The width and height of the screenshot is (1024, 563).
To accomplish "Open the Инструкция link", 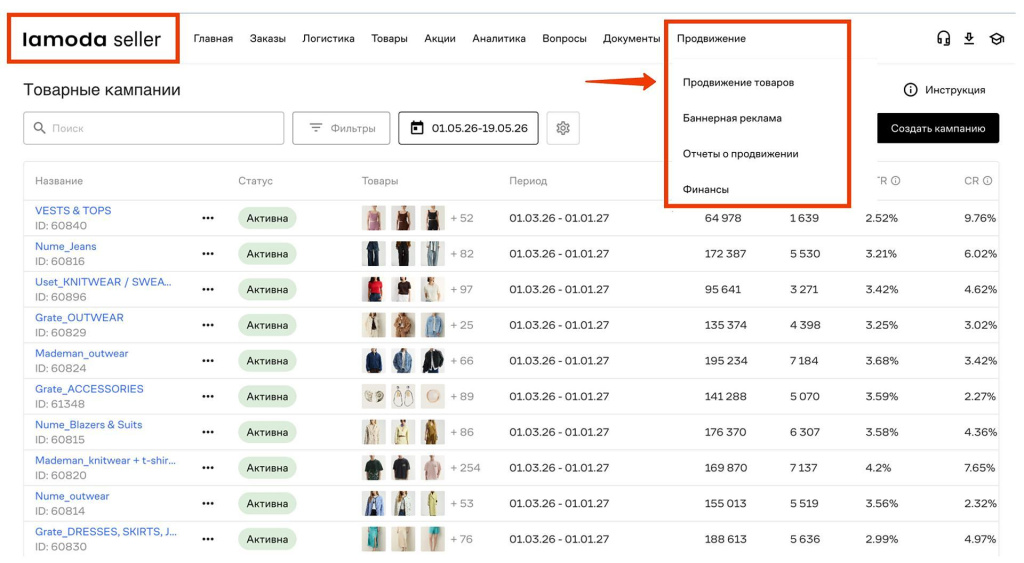I will [955, 89].
